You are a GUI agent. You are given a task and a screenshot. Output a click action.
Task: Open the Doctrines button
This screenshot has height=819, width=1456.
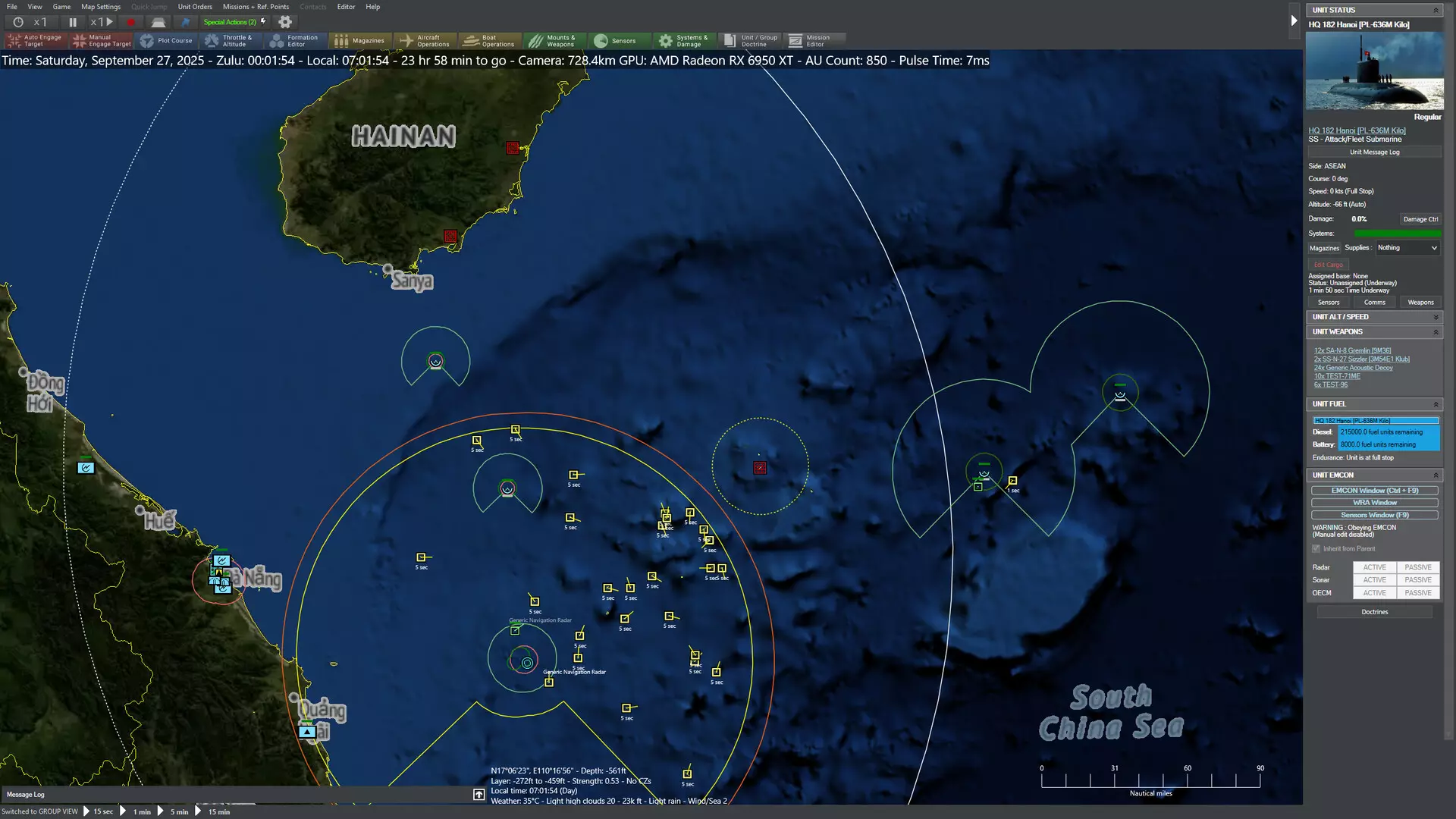(x=1374, y=612)
